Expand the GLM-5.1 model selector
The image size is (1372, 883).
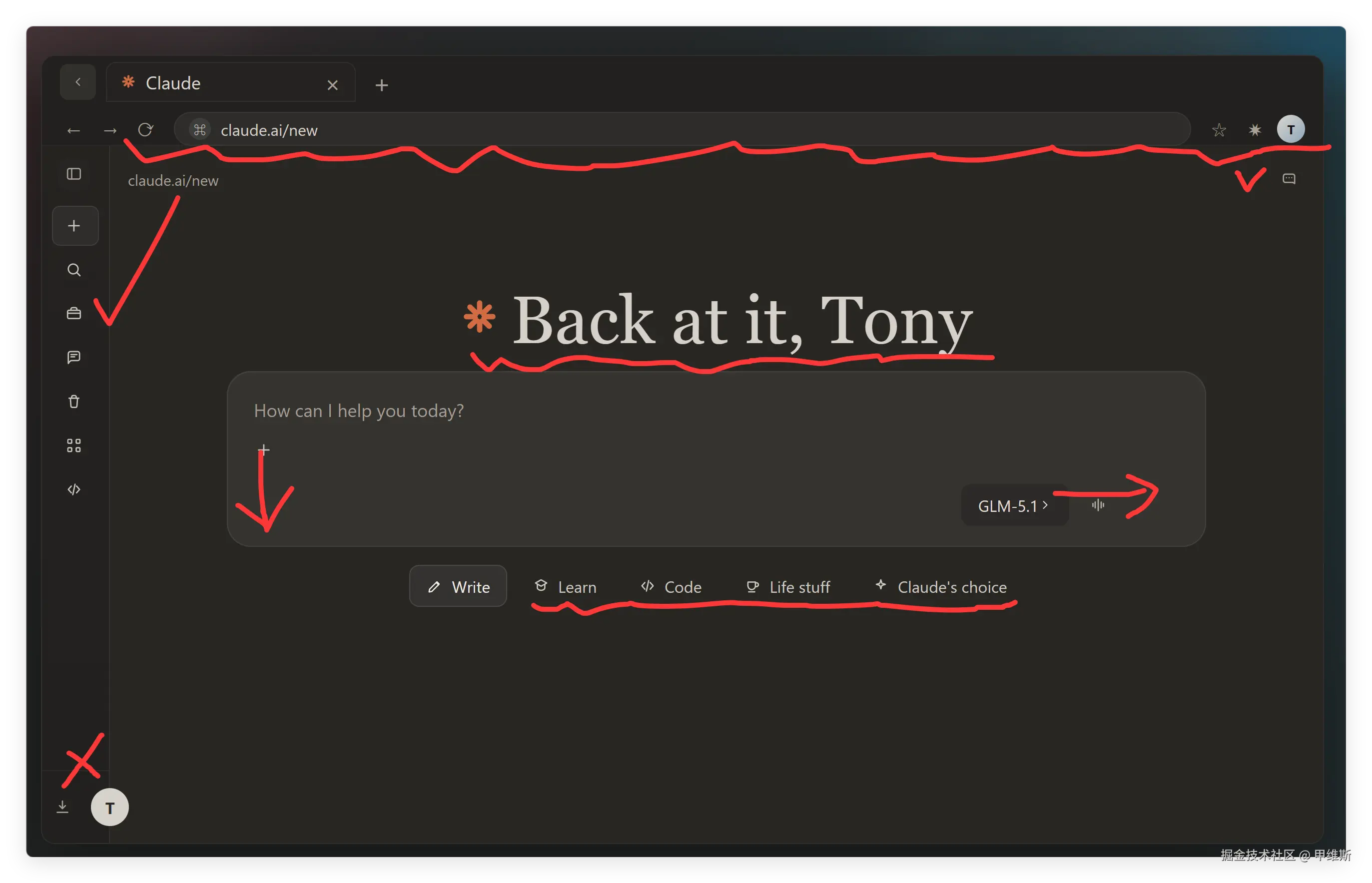(x=1014, y=506)
